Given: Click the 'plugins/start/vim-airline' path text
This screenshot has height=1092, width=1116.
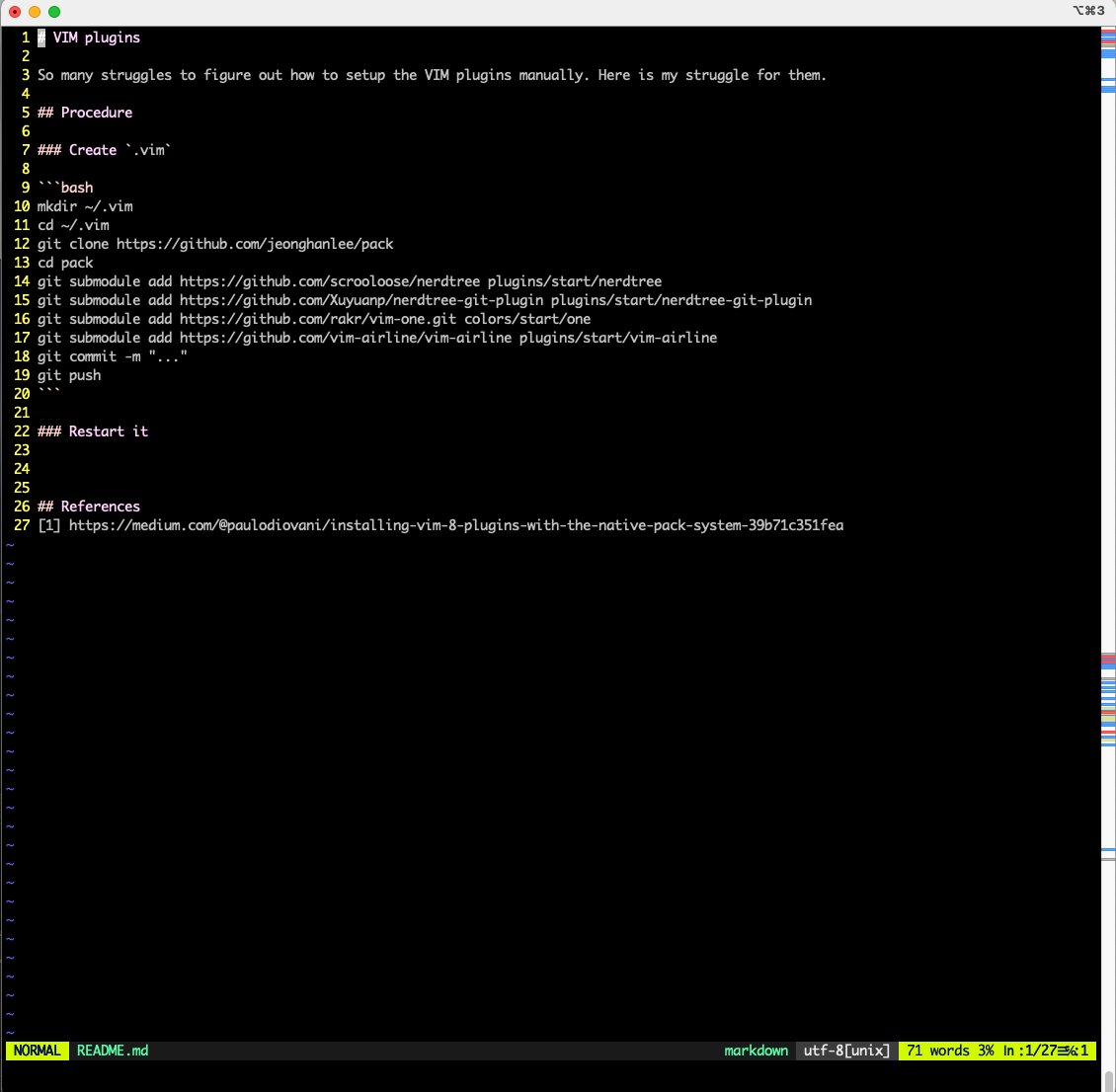Looking at the screenshot, I should tap(618, 338).
